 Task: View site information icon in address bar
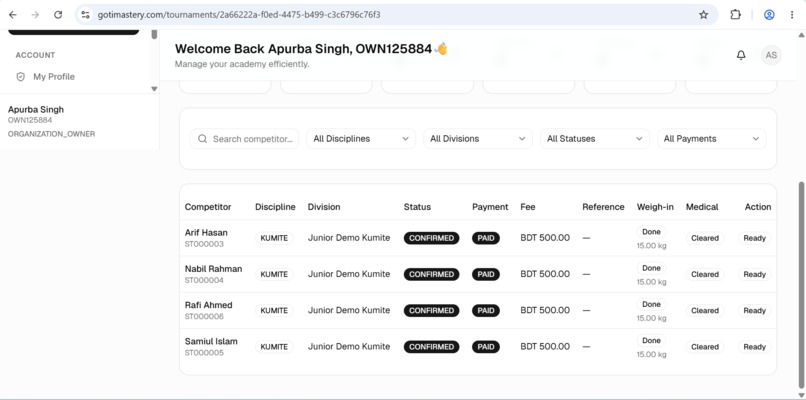pos(86,15)
